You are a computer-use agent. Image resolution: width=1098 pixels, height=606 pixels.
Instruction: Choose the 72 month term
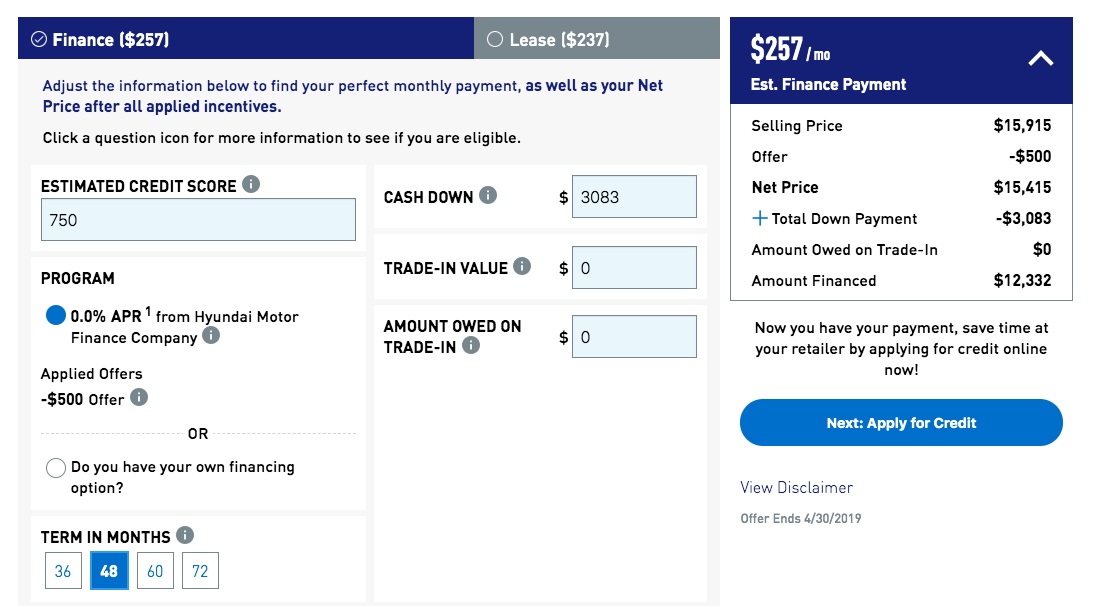tap(200, 571)
